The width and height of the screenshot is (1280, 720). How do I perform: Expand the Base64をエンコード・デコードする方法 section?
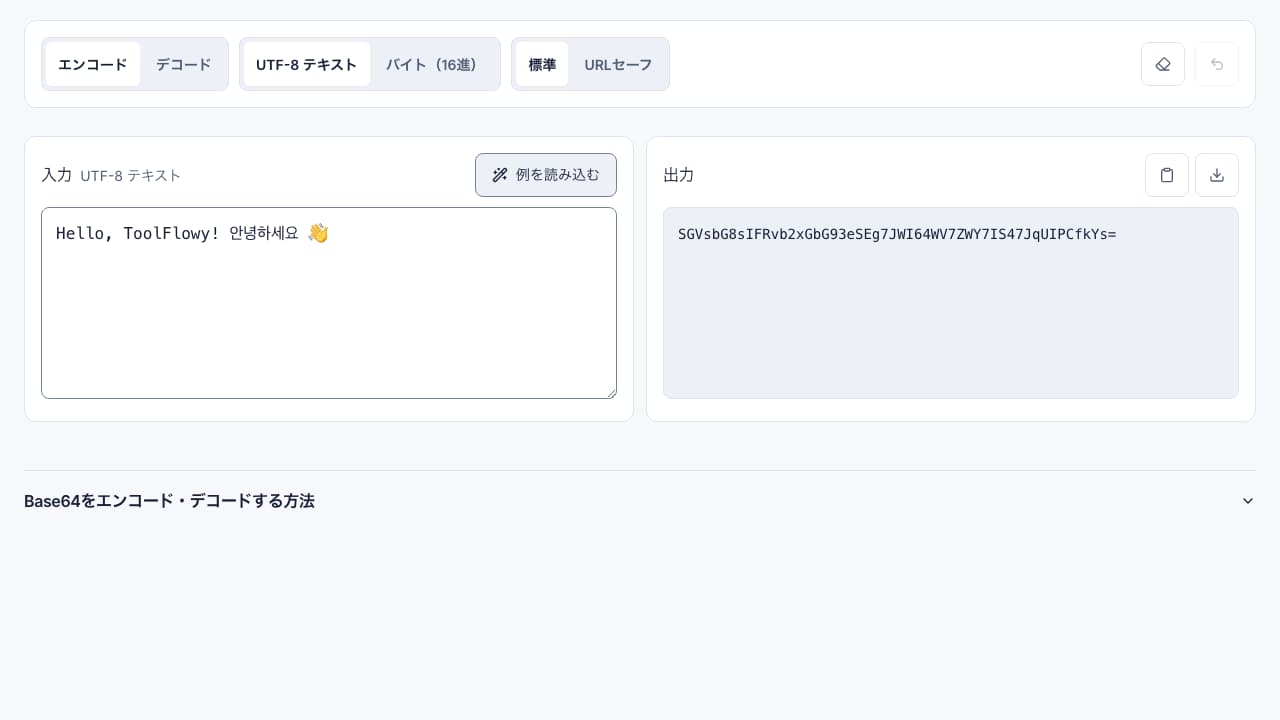[x=640, y=501]
